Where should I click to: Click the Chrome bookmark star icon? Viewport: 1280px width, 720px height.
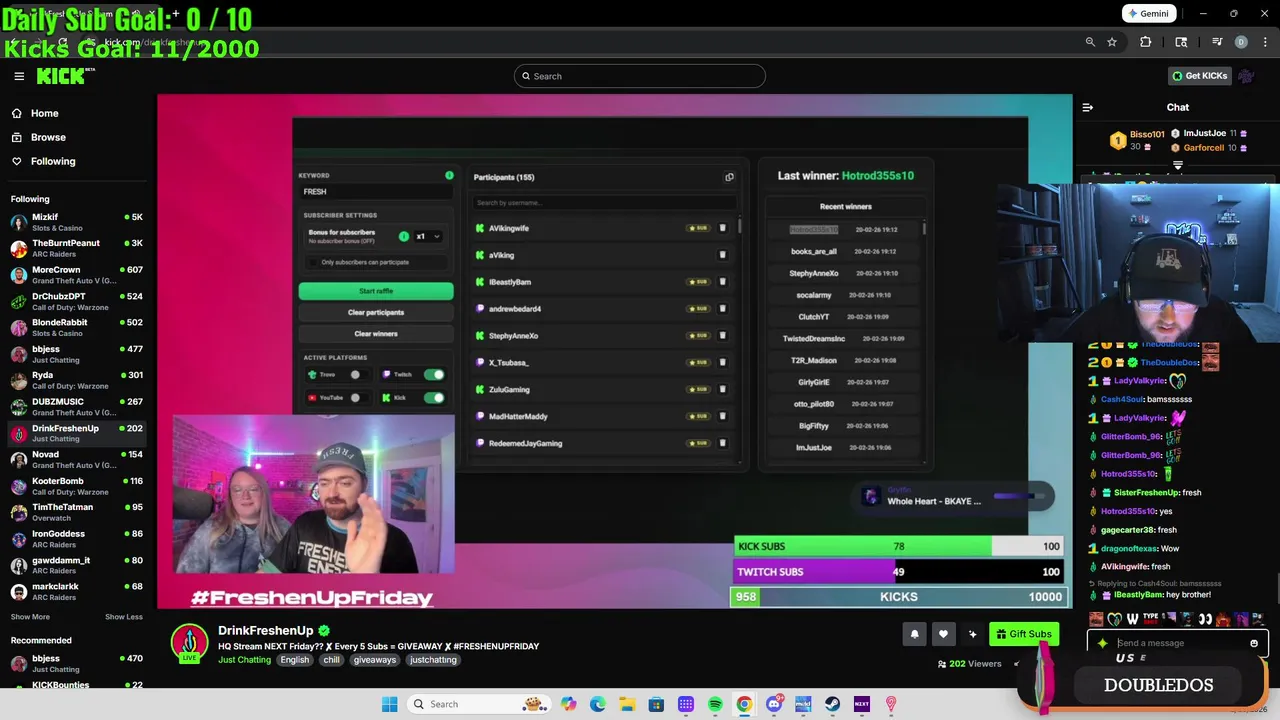[1112, 42]
